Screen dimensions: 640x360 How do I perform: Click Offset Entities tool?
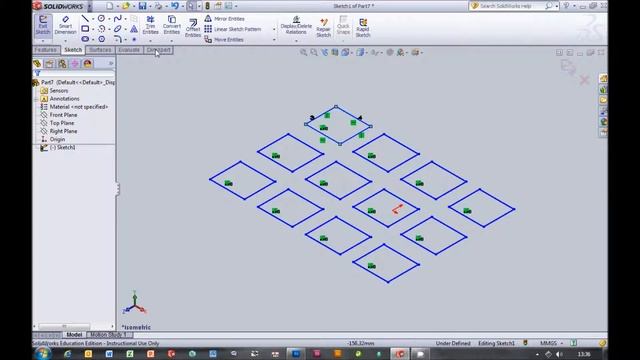tap(193, 28)
